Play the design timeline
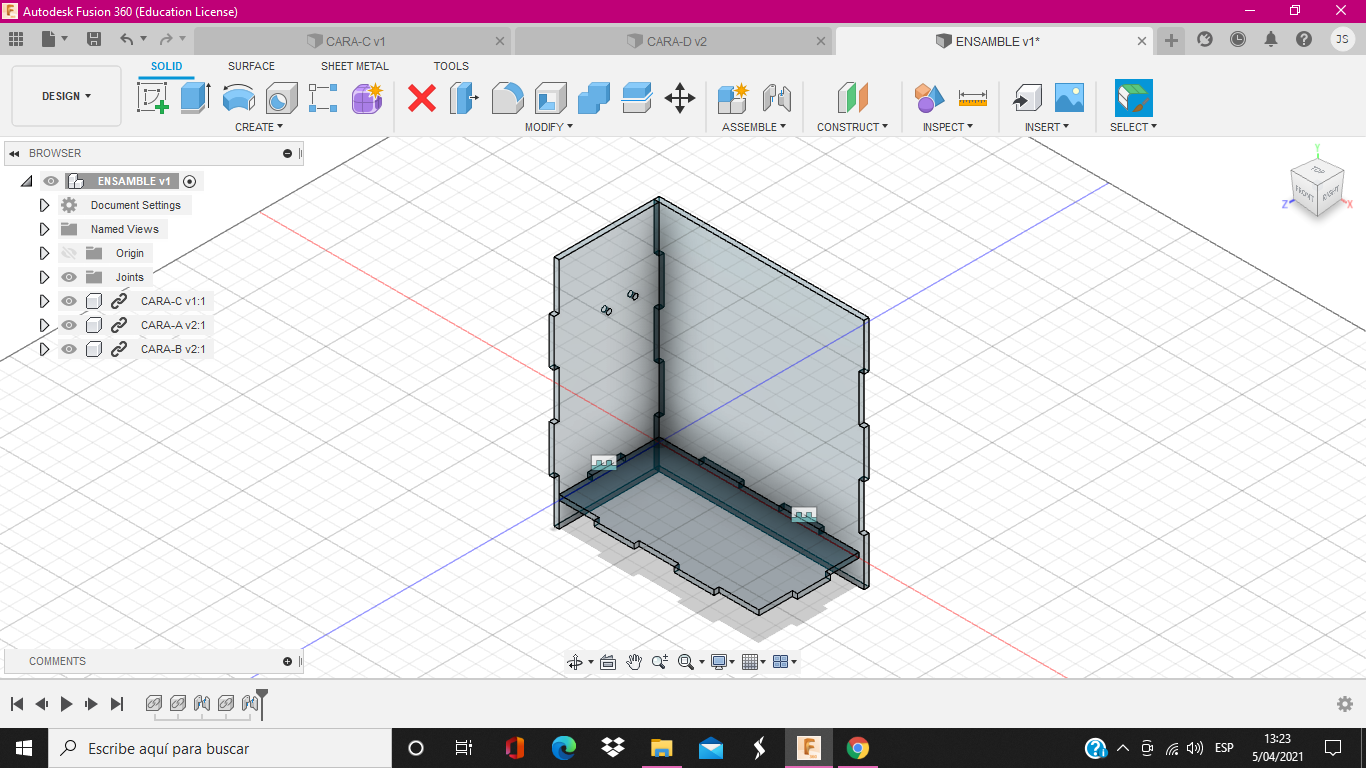Image resolution: width=1366 pixels, height=768 pixels. pos(66,704)
